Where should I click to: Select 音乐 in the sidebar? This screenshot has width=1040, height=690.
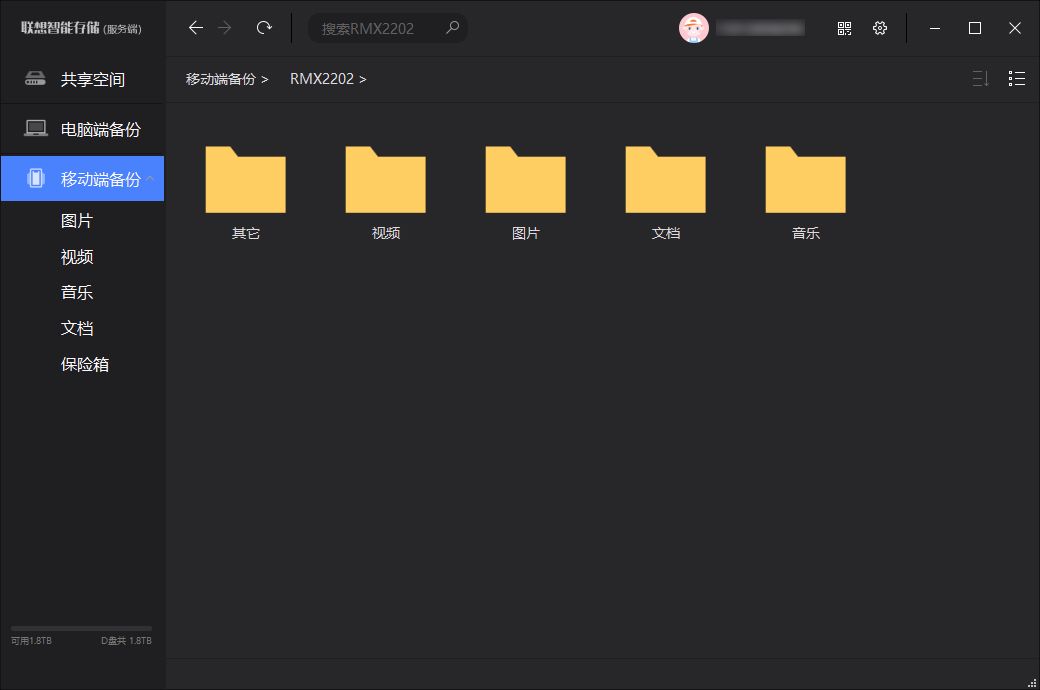(x=77, y=293)
